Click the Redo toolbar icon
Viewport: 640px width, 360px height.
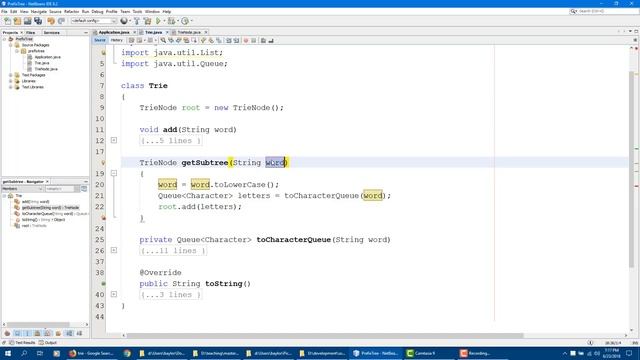[61, 21]
